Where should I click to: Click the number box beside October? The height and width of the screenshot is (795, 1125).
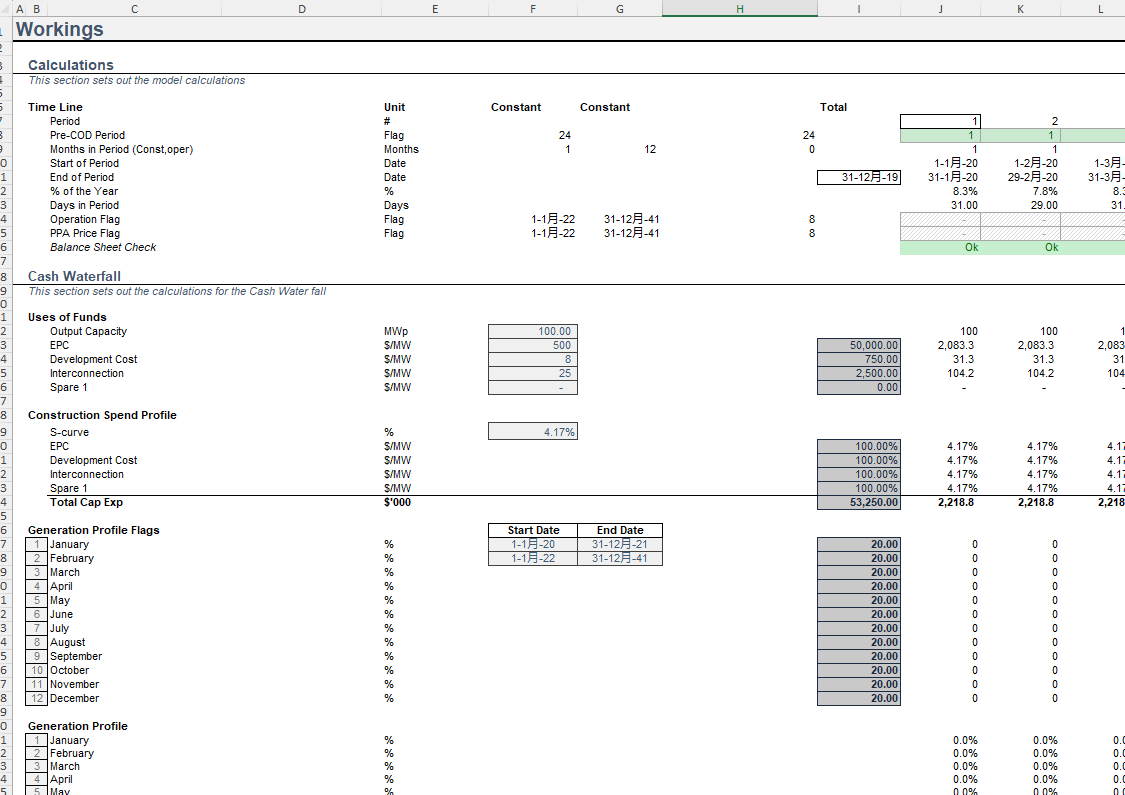(x=37, y=670)
